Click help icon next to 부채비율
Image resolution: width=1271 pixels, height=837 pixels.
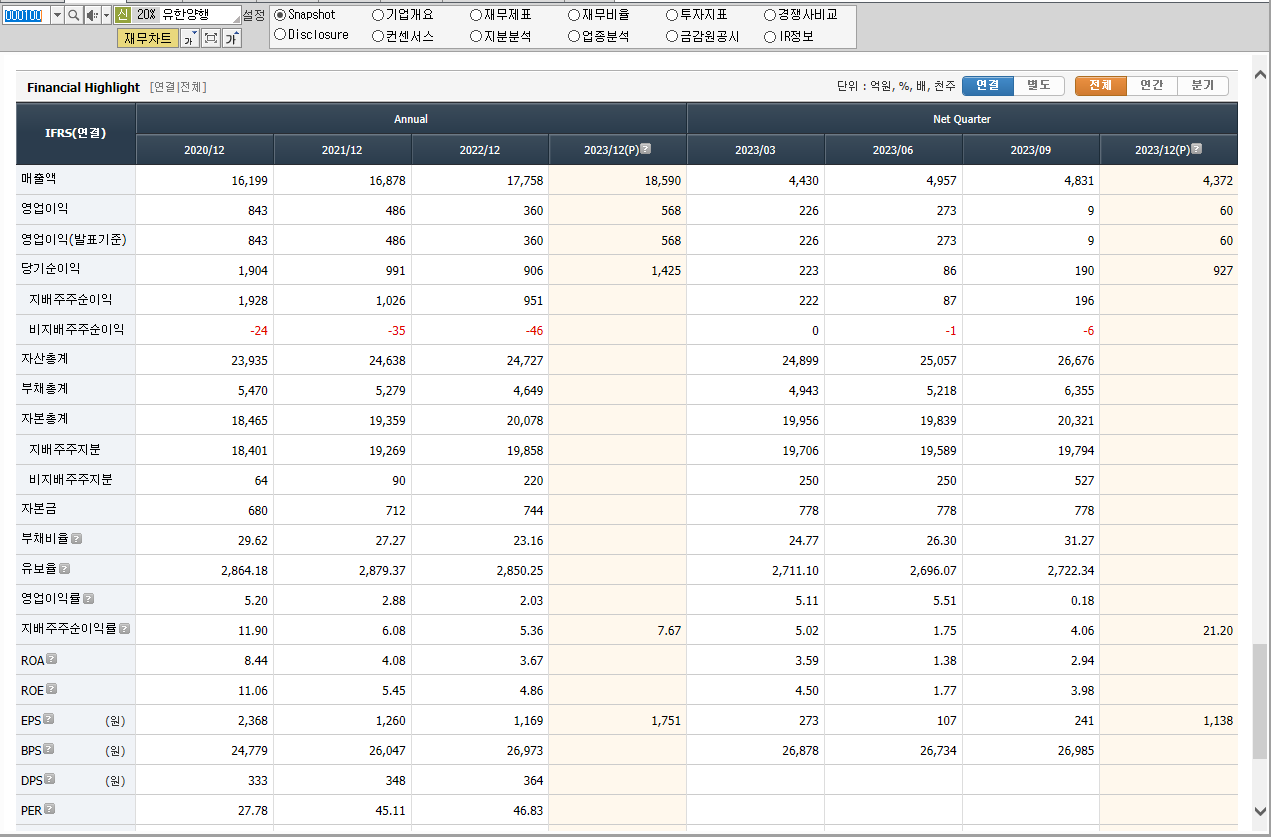click(x=77, y=538)
